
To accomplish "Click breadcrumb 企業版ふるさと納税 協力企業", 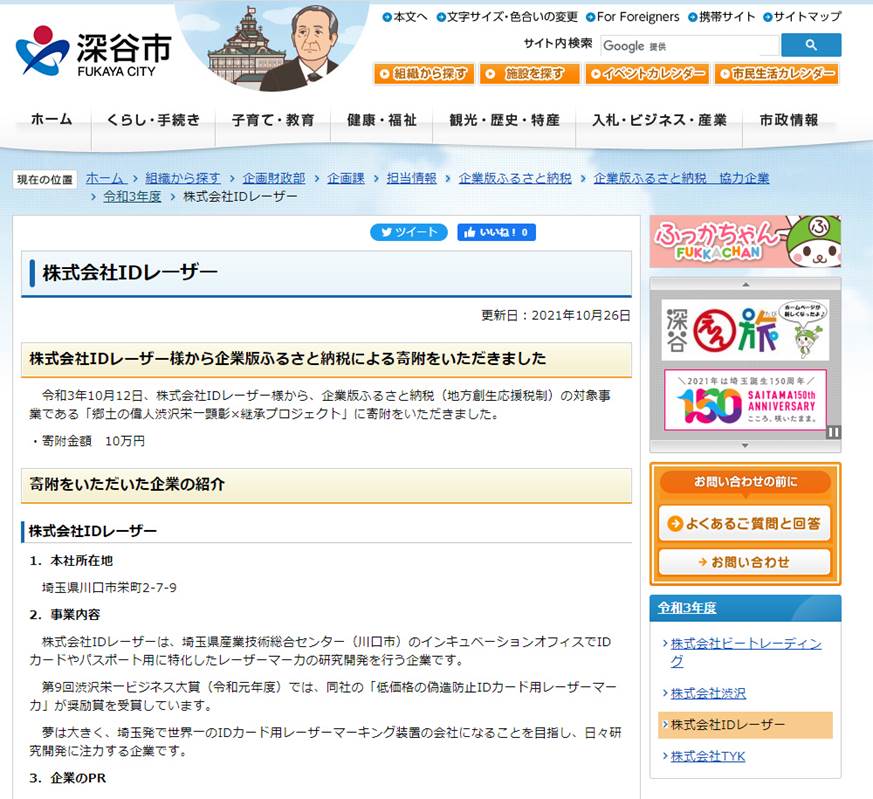I will click(x=681, y=178).
